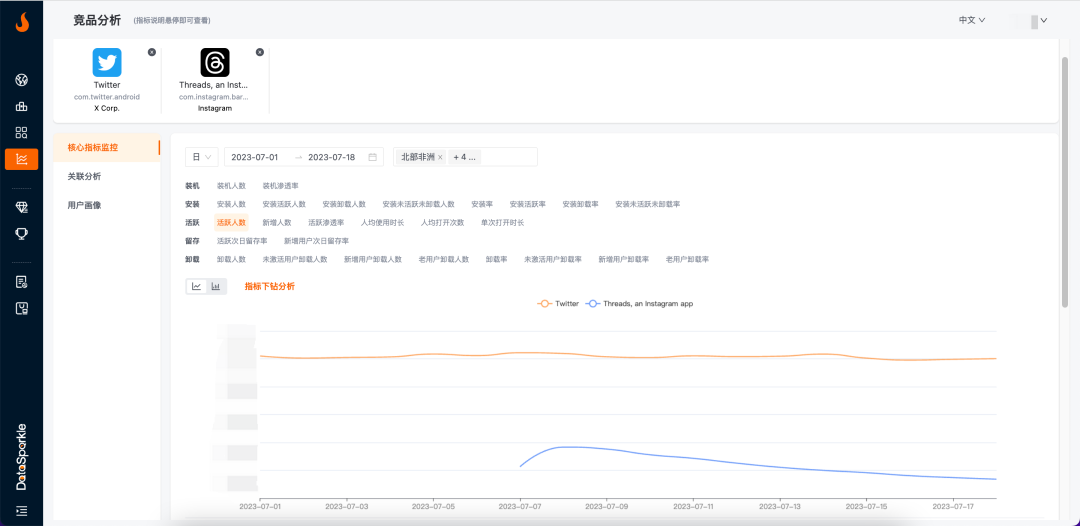Open the diamond icon in the sidebar
Viewport: 1080px width, 526px height.
tap(21, 206)
